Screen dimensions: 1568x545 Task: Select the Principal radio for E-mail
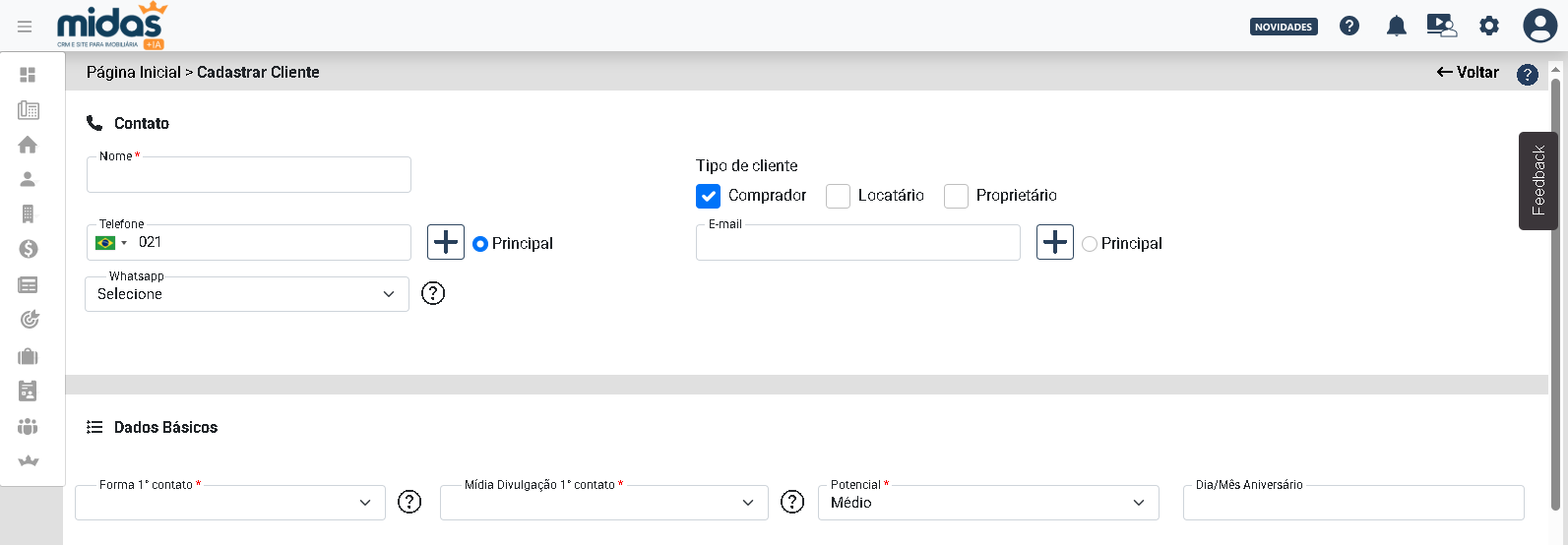pyautogui.click(x=1090, y=244)
